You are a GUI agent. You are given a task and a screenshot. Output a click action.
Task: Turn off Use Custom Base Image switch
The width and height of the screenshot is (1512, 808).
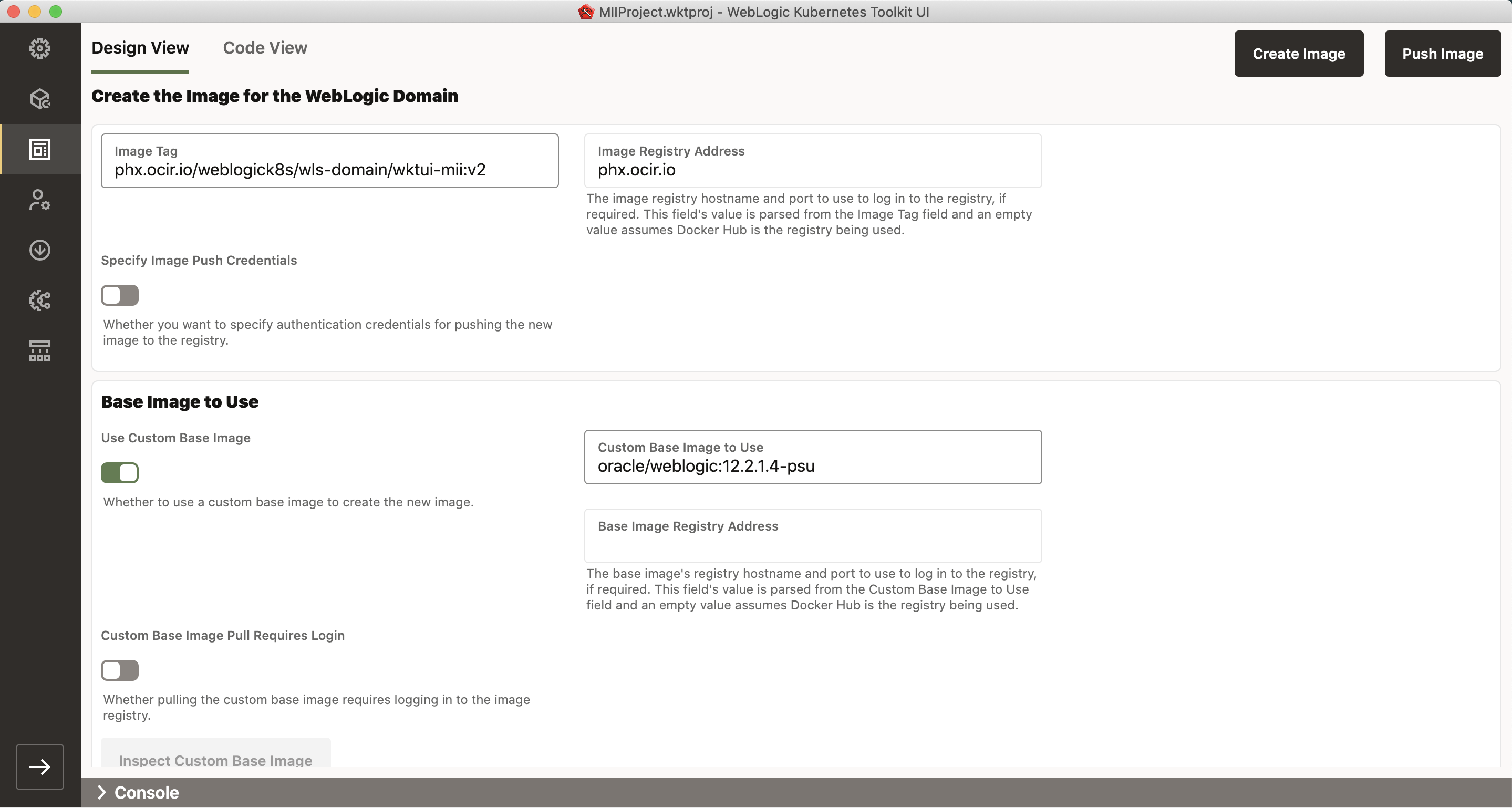click(x=120, y=473)
